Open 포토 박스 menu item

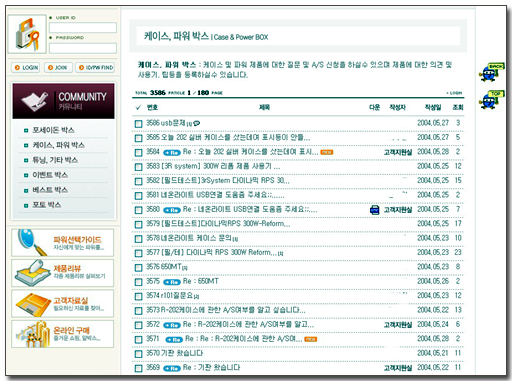point(46,205)
